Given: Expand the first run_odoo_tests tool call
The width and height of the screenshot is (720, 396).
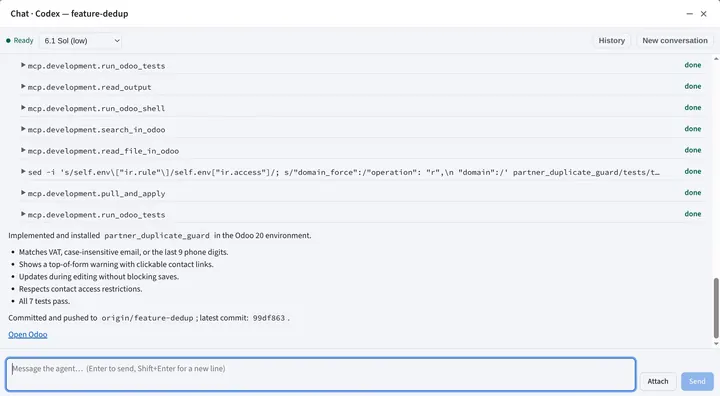Looking at the screenshot, I should 23,65.
